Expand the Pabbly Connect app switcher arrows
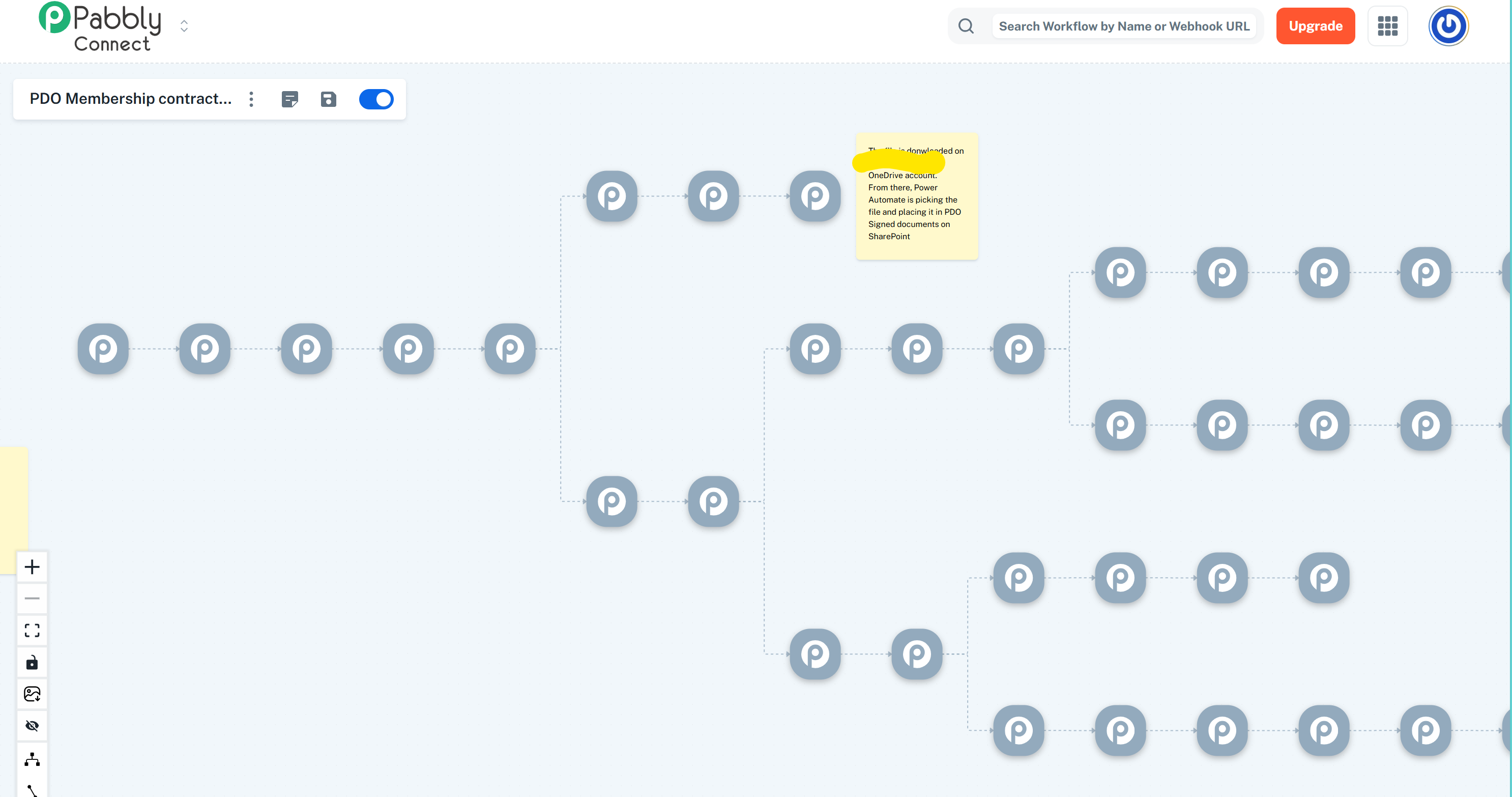1512x797 pixels. click(x=184, y=26)
